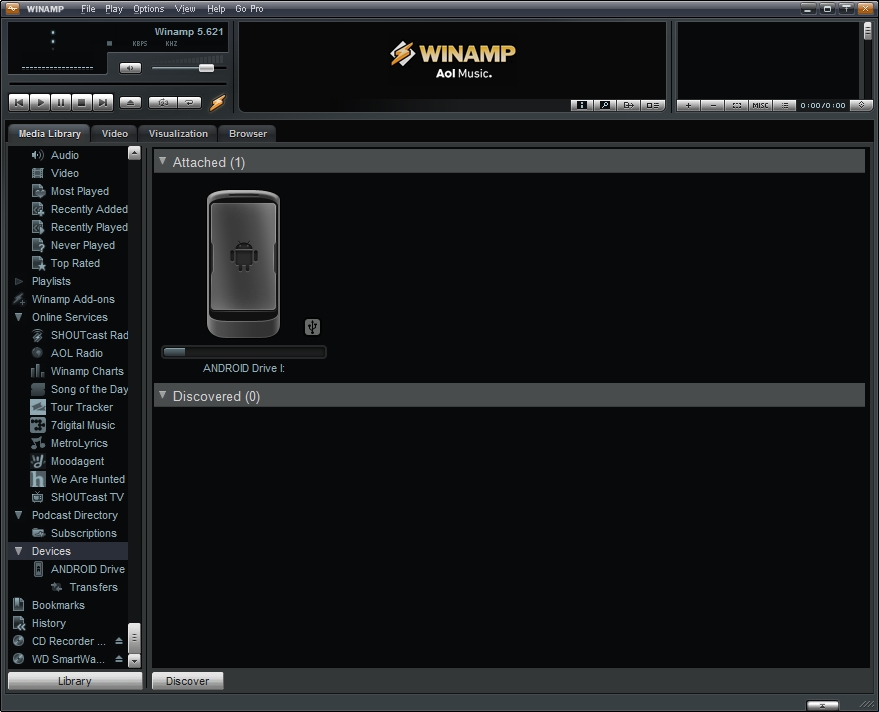Click the Android phone device thumbnail
This screenshot has width=879, height=712.
[243, 264]
